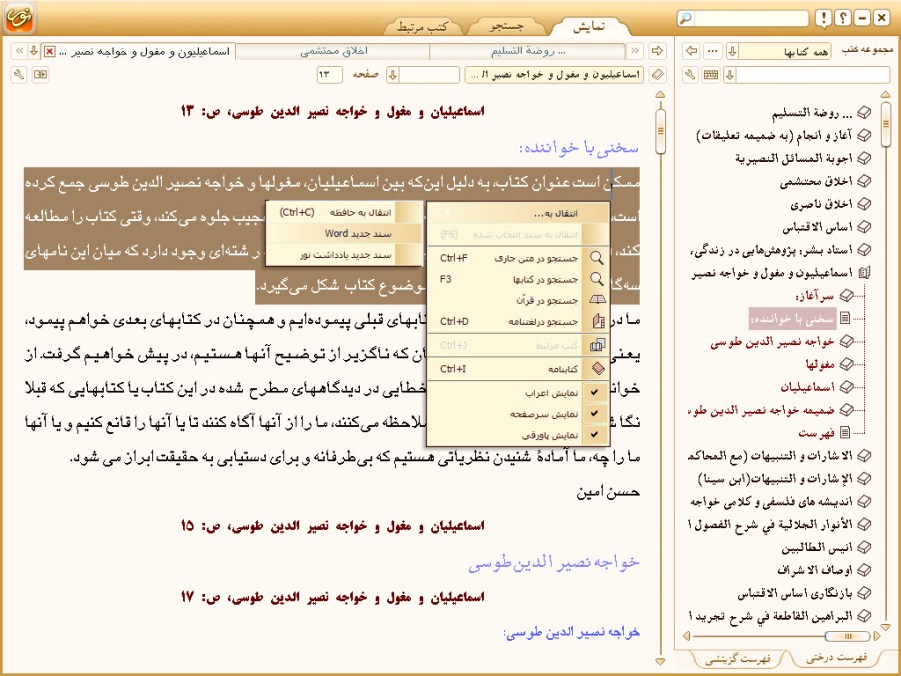The width and height of the screenshot is (901, 676).
Task: Open the filter box dropdown arrow in the book list panel
Action: click(x=730, y=75)
